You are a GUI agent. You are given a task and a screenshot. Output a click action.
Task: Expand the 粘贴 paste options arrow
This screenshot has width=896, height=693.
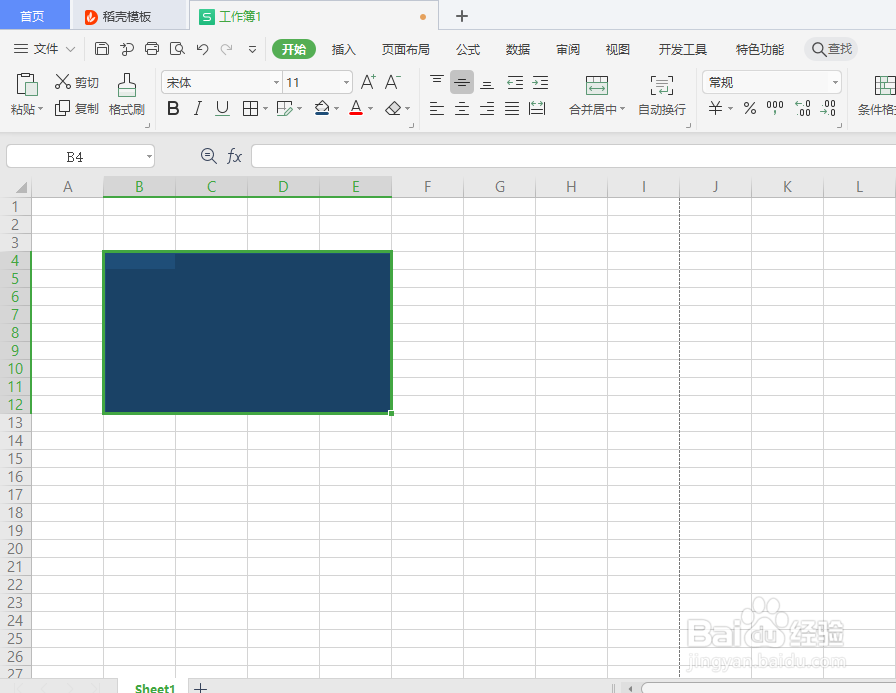(x=40, y=109)
